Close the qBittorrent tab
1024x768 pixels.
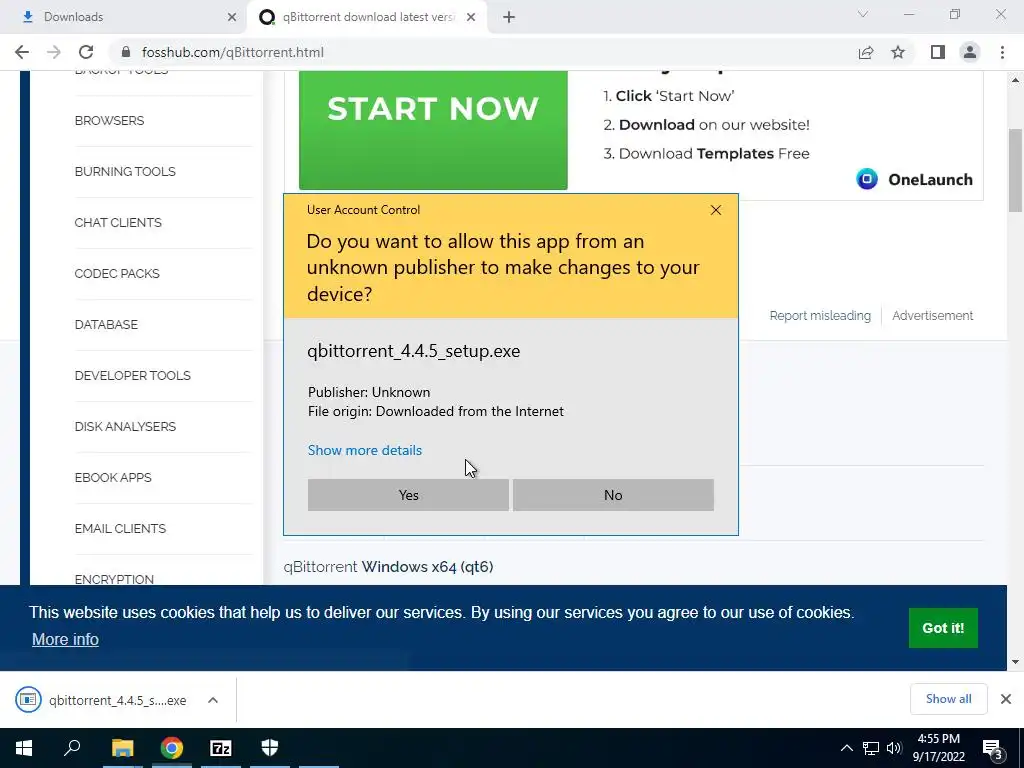(471, 17)
